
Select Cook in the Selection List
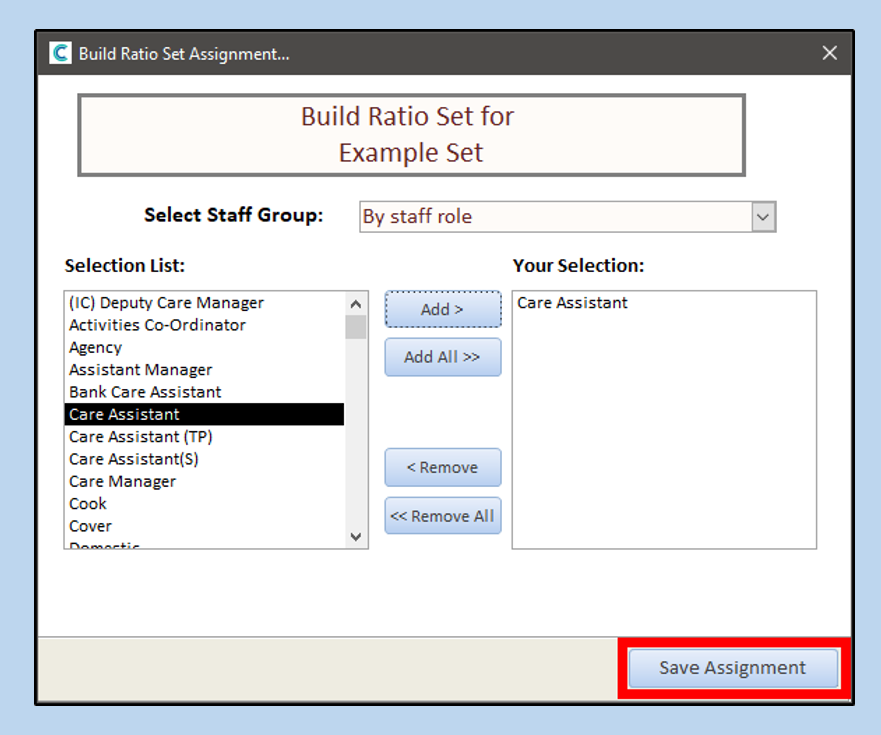click(x=88, y=504)
